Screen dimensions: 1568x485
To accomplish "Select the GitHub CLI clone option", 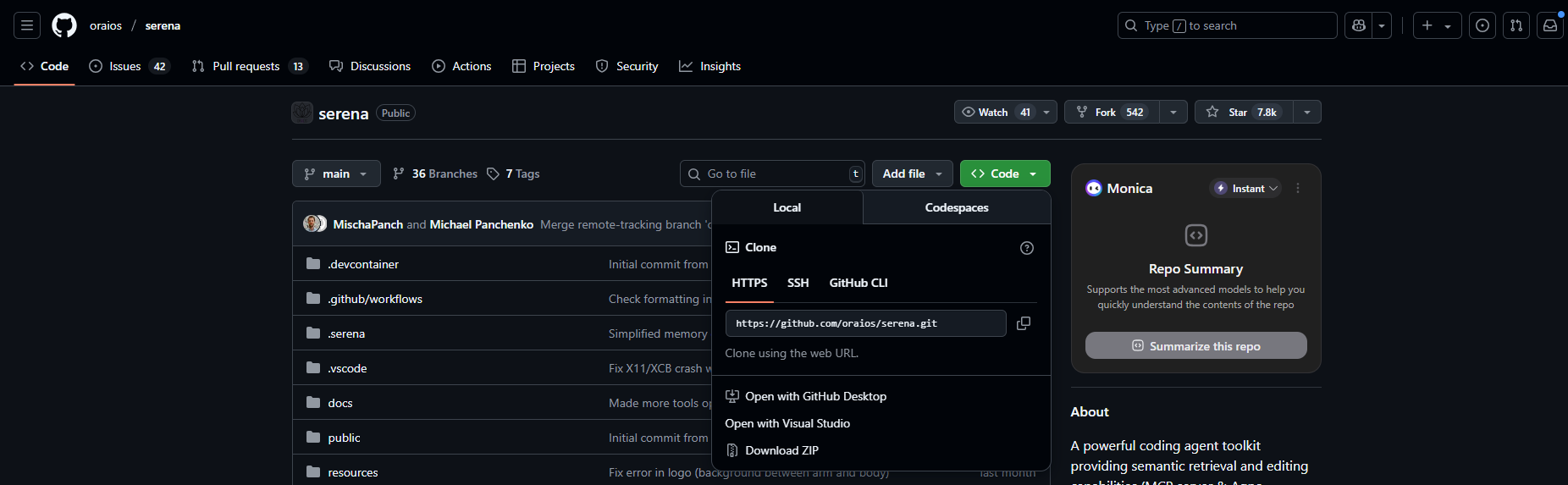I will pos(859,283).
